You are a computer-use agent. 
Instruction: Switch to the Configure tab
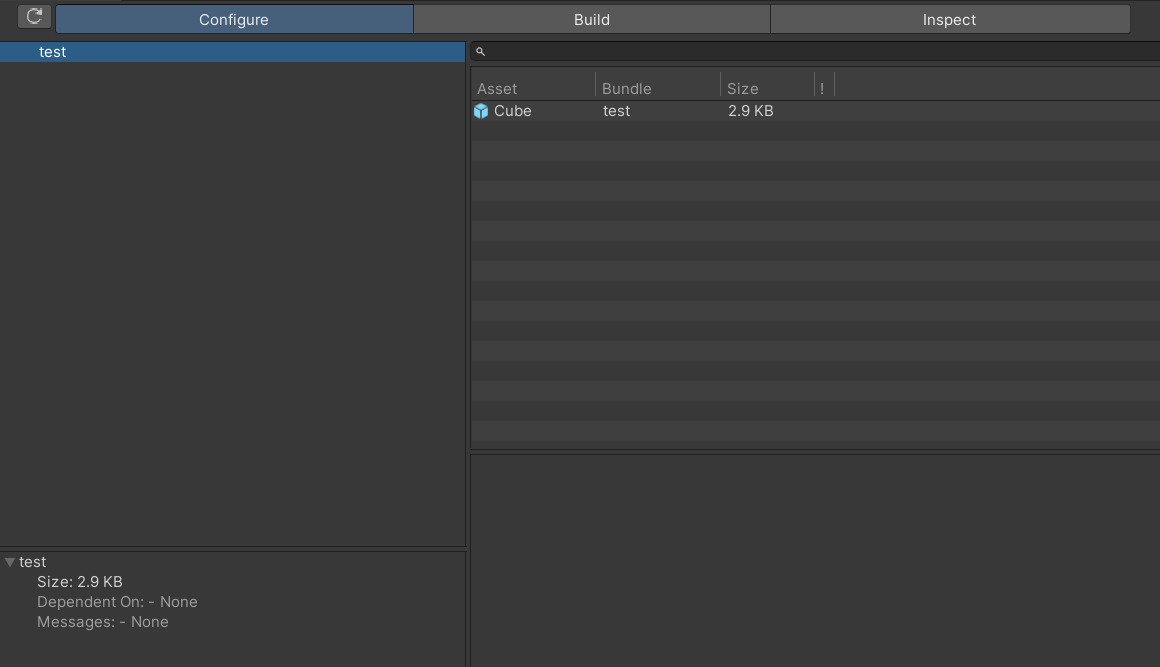[234, 19]
